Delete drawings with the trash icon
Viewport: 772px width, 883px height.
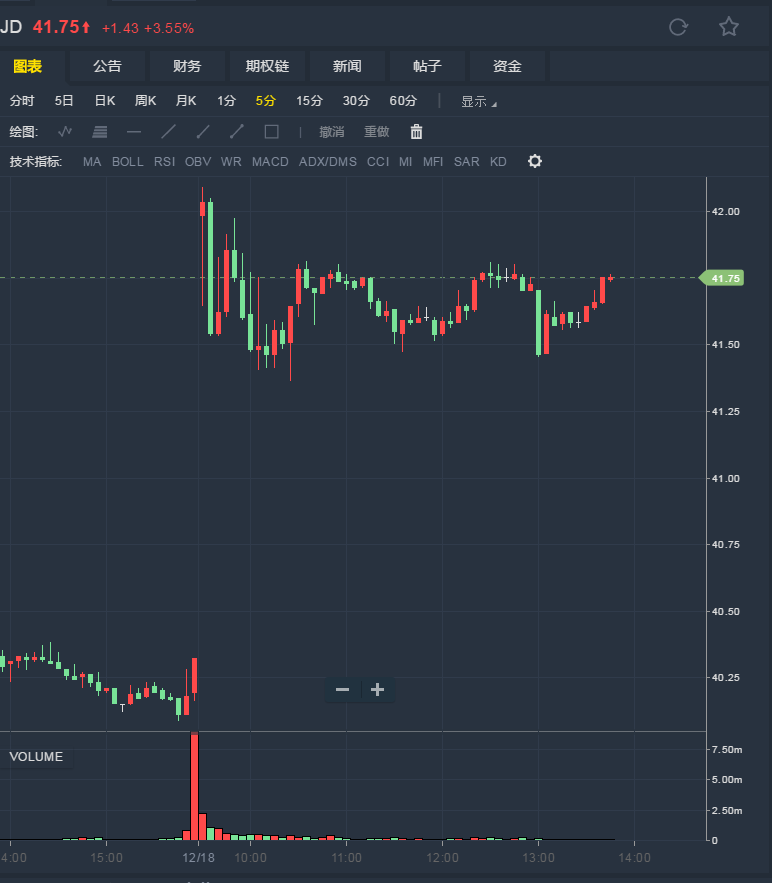417,132
